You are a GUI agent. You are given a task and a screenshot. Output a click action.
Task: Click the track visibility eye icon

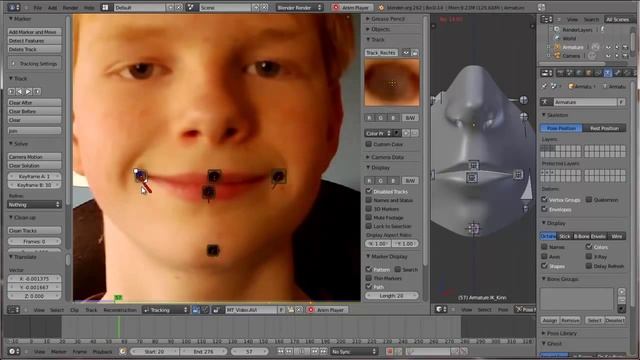click(x=406, y=53)
